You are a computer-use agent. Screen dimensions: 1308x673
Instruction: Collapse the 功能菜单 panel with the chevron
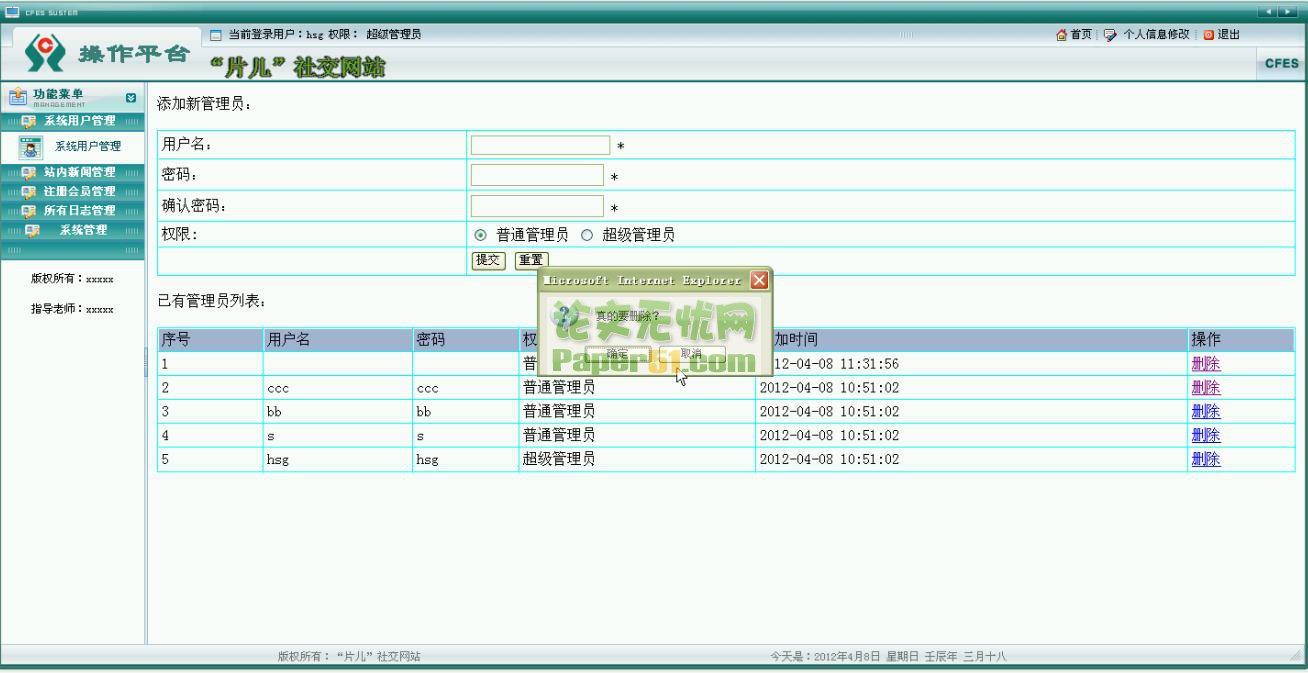click(131, 98)
